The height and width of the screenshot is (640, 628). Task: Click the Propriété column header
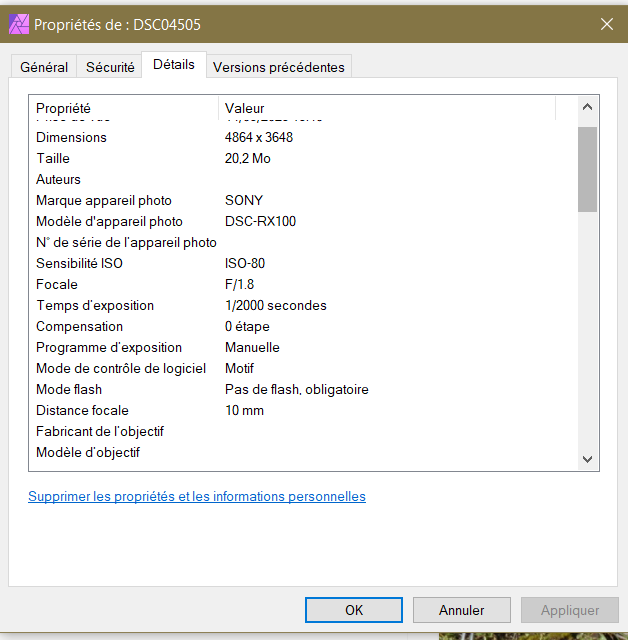tap(125, 108)
